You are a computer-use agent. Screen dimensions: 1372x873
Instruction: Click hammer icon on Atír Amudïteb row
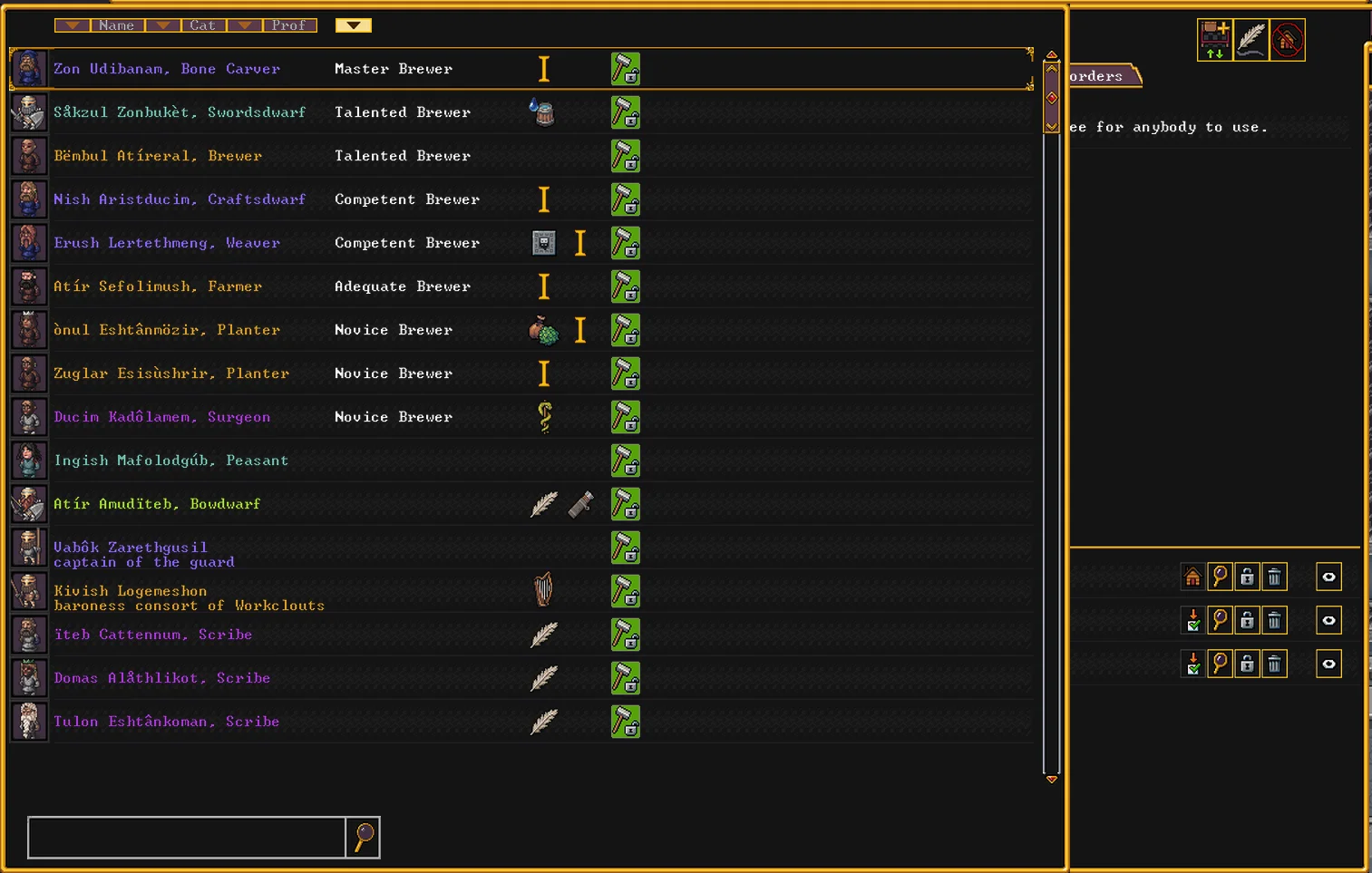pyautogui.click(x=626, y=504)
